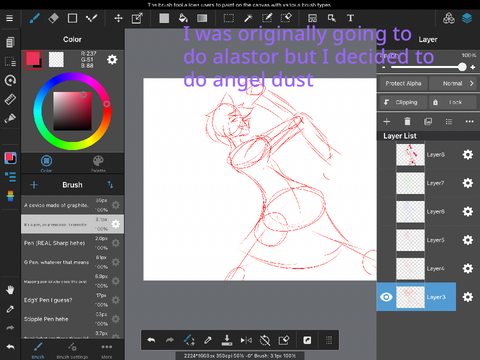Reset canvas rotation in bottom bar

(x=265, y=340)
